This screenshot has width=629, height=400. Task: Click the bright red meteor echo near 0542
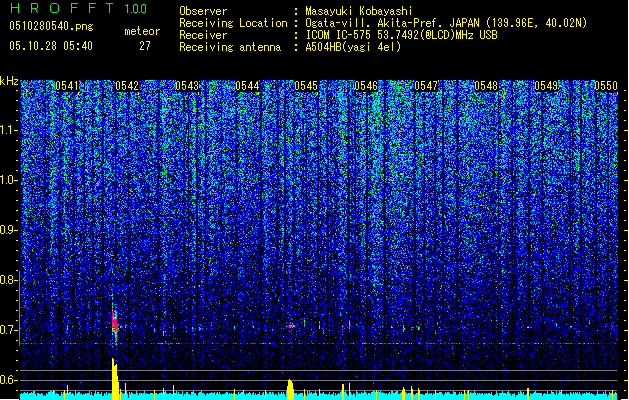click(116, 323)
